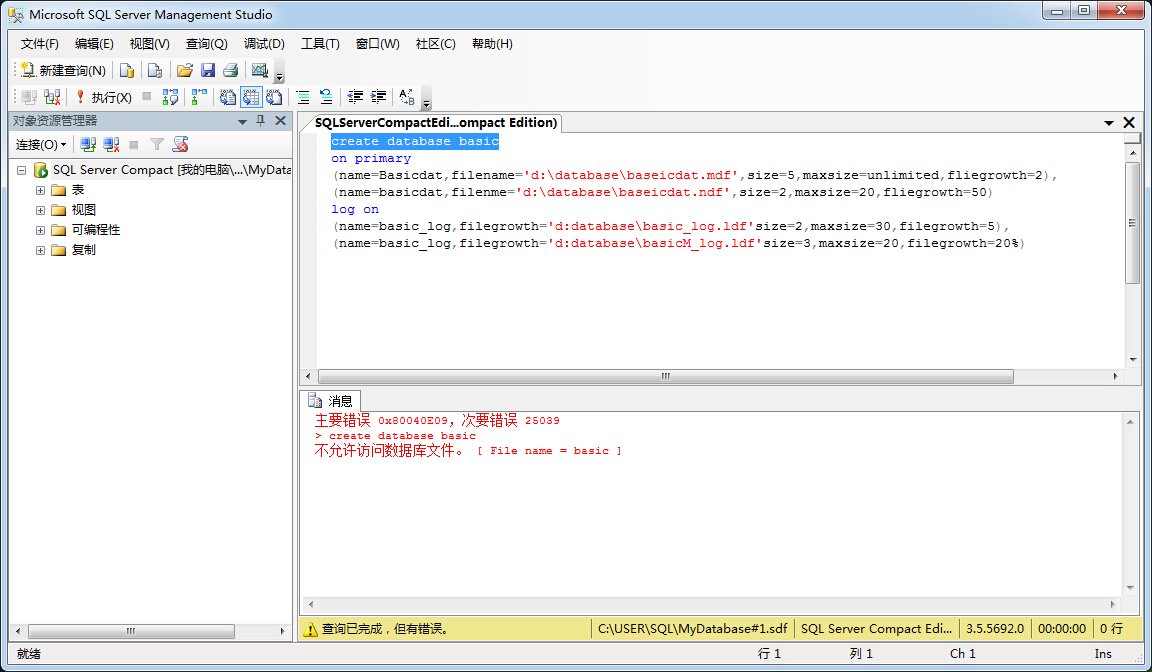Open the 连接(O) dropdown
Image resolution: width=1152 pixels, height=672 pixels.
pyautogui.click(x=41, y=145)
